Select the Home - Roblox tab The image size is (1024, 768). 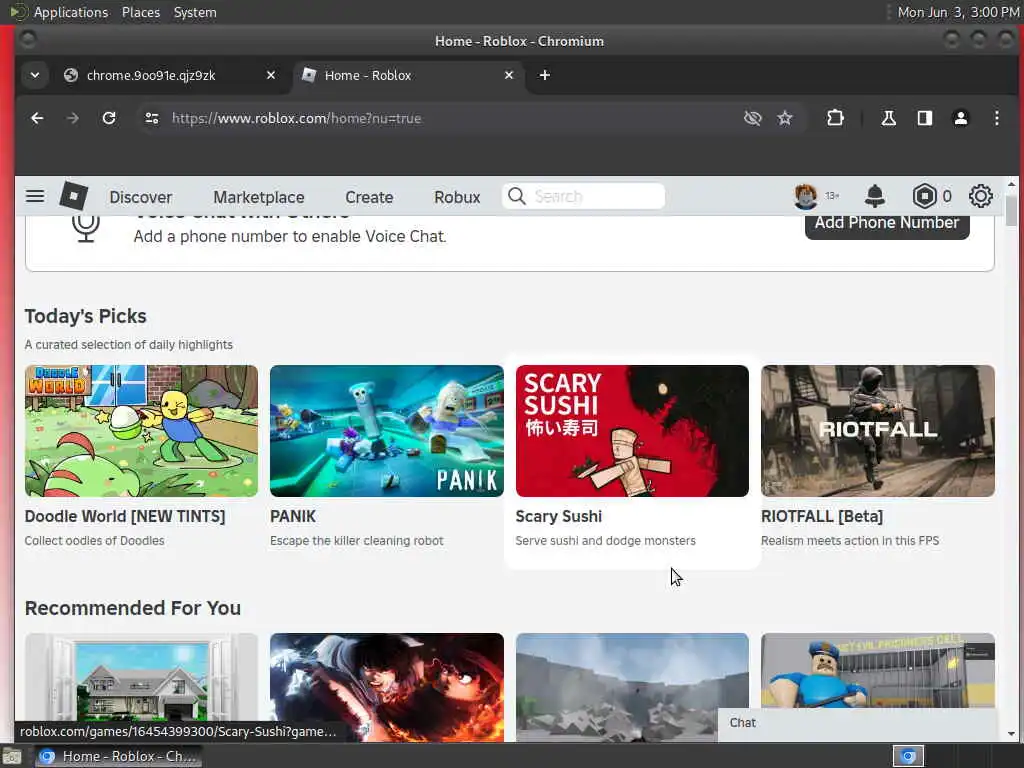pos(409,75)
